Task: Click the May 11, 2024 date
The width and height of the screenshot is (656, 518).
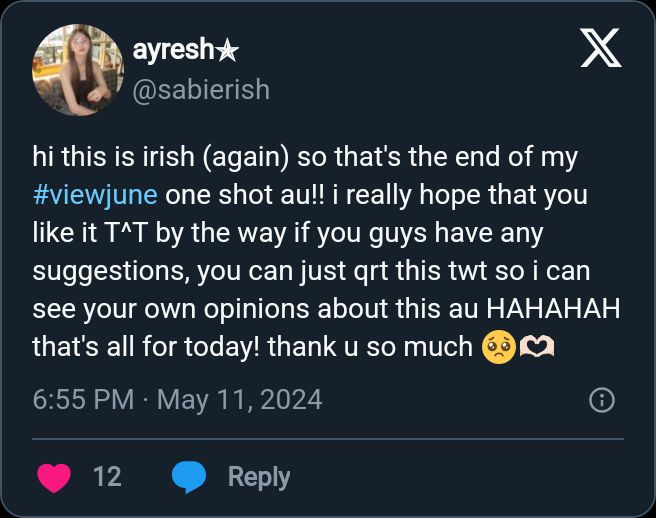Action: [240, 400]
